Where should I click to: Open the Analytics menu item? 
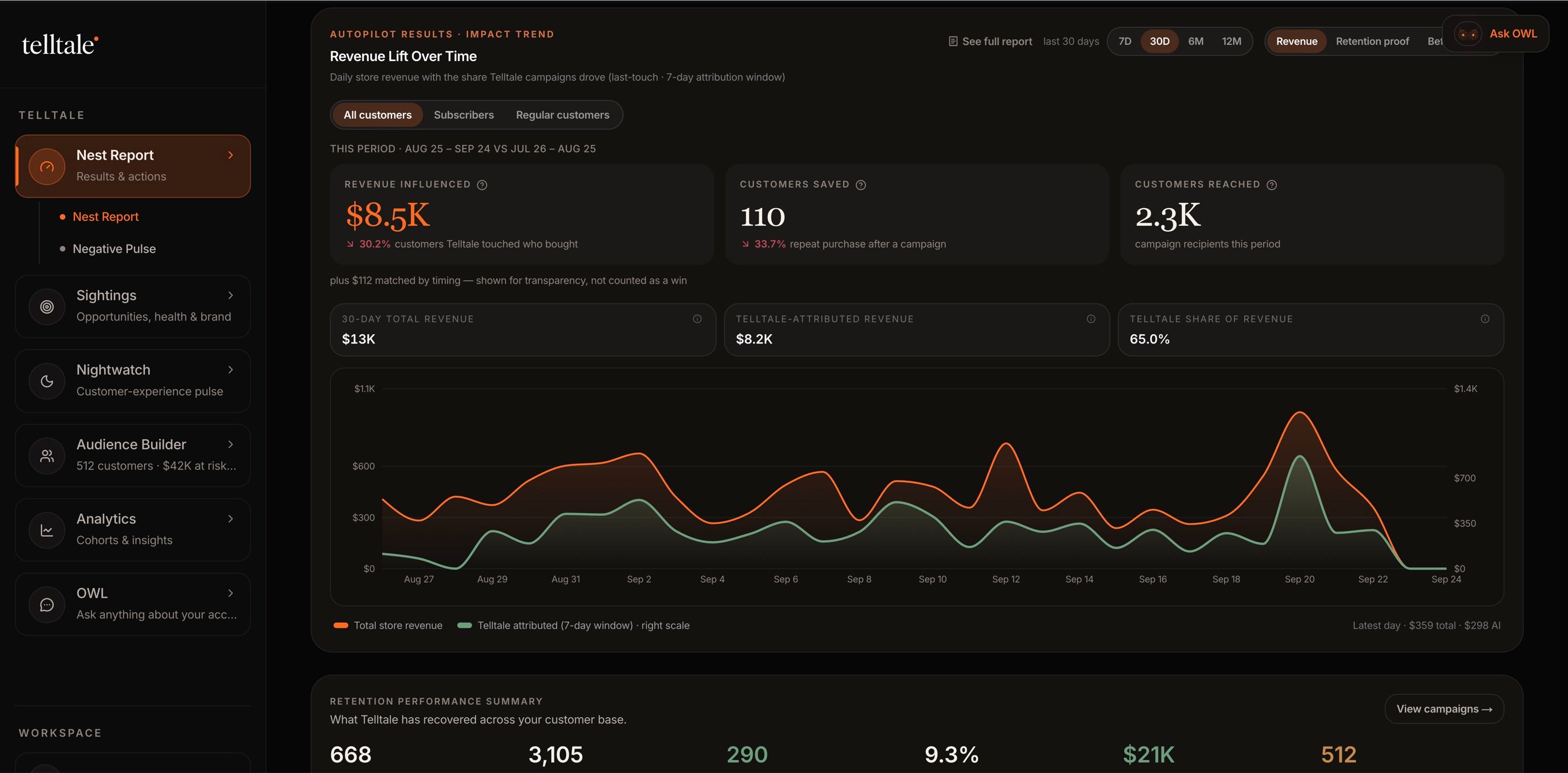pyautogui.click(x=133, y=530)
